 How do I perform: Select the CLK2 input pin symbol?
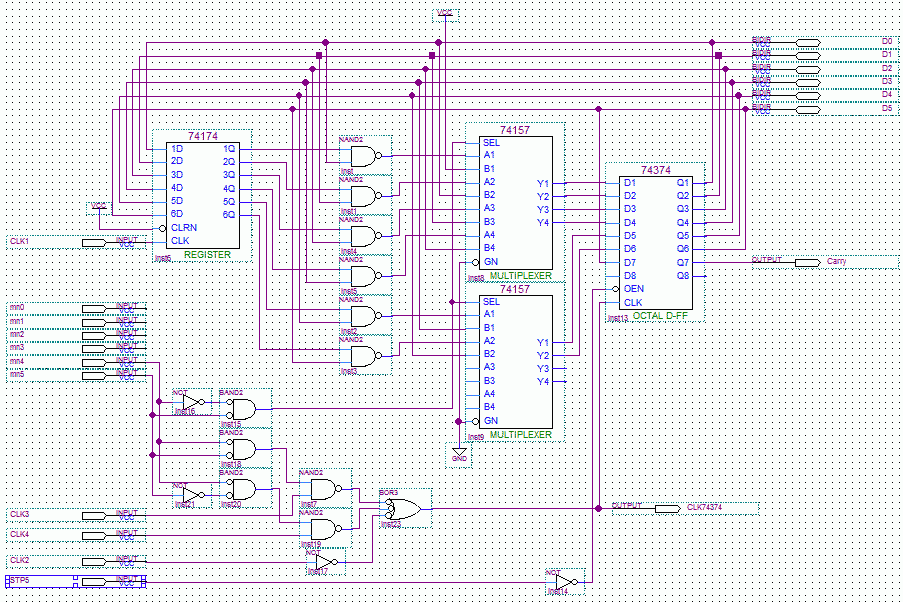coord(94,562)
